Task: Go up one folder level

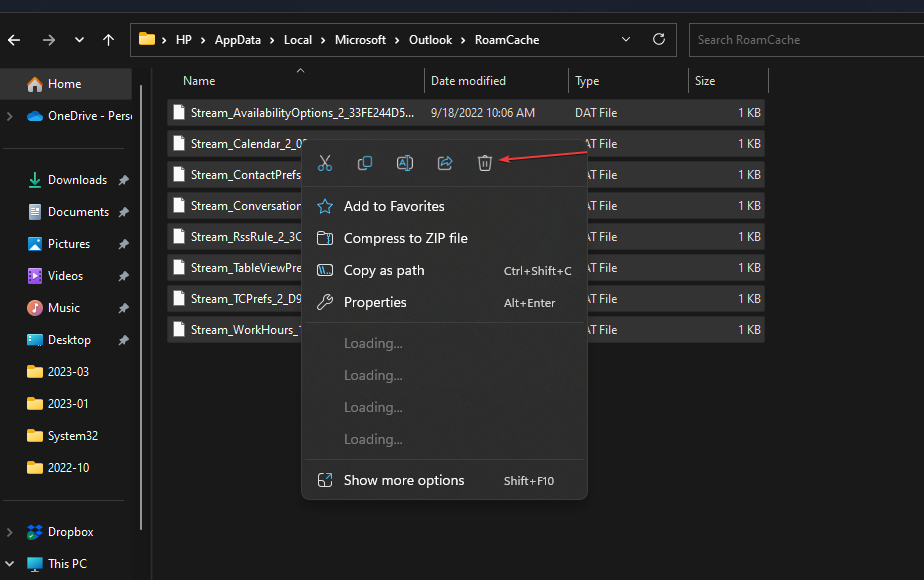Action: point(108,40)
